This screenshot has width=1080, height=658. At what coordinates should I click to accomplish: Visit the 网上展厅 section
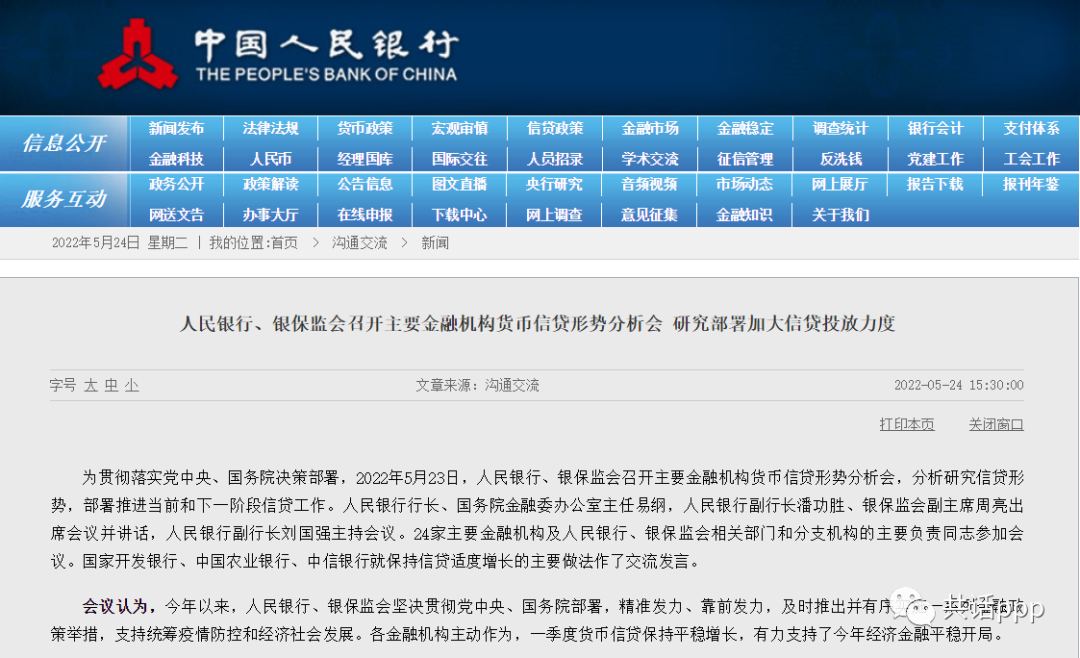840,184
